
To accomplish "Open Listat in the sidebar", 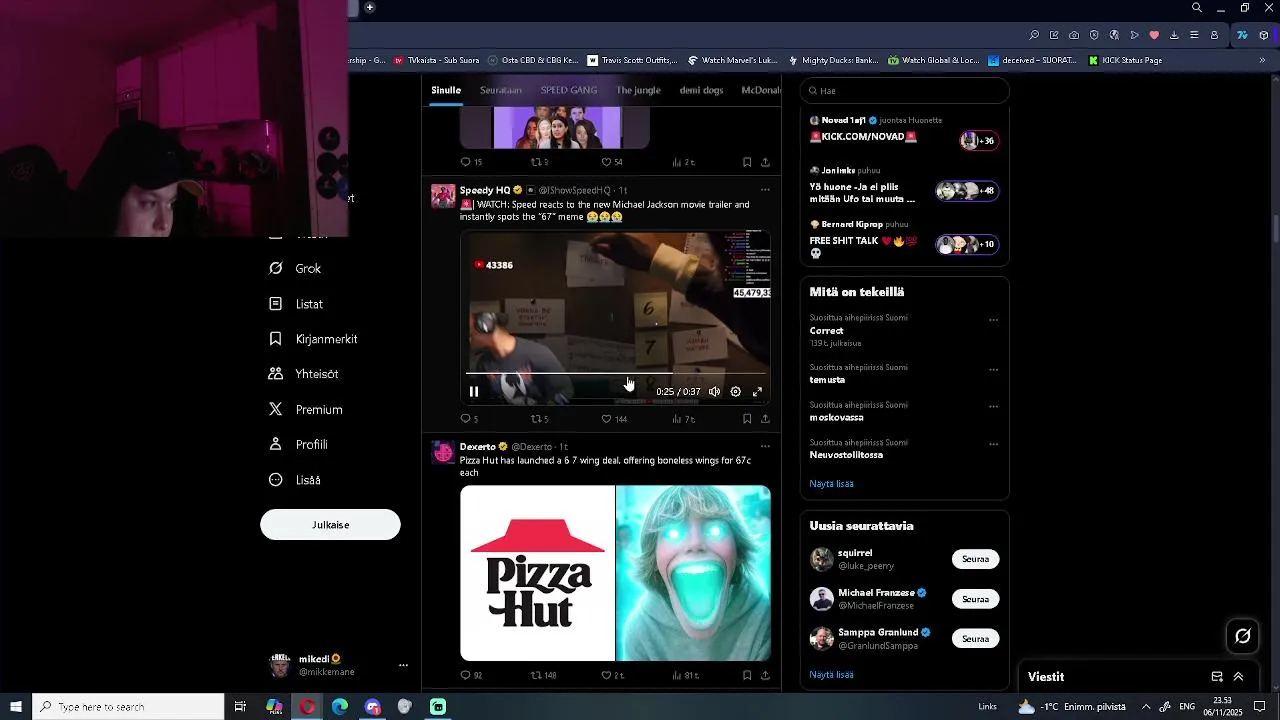I will coord(296,304).
